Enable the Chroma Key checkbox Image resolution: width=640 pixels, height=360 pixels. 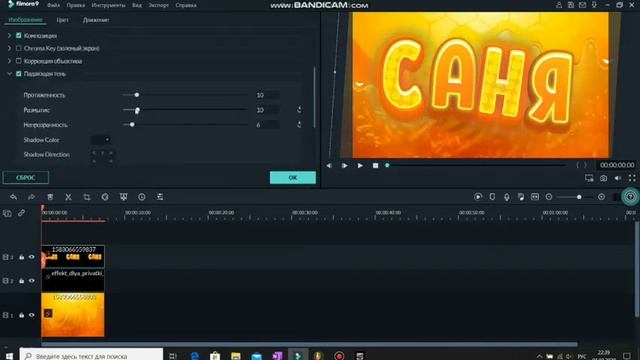(19, 48)
